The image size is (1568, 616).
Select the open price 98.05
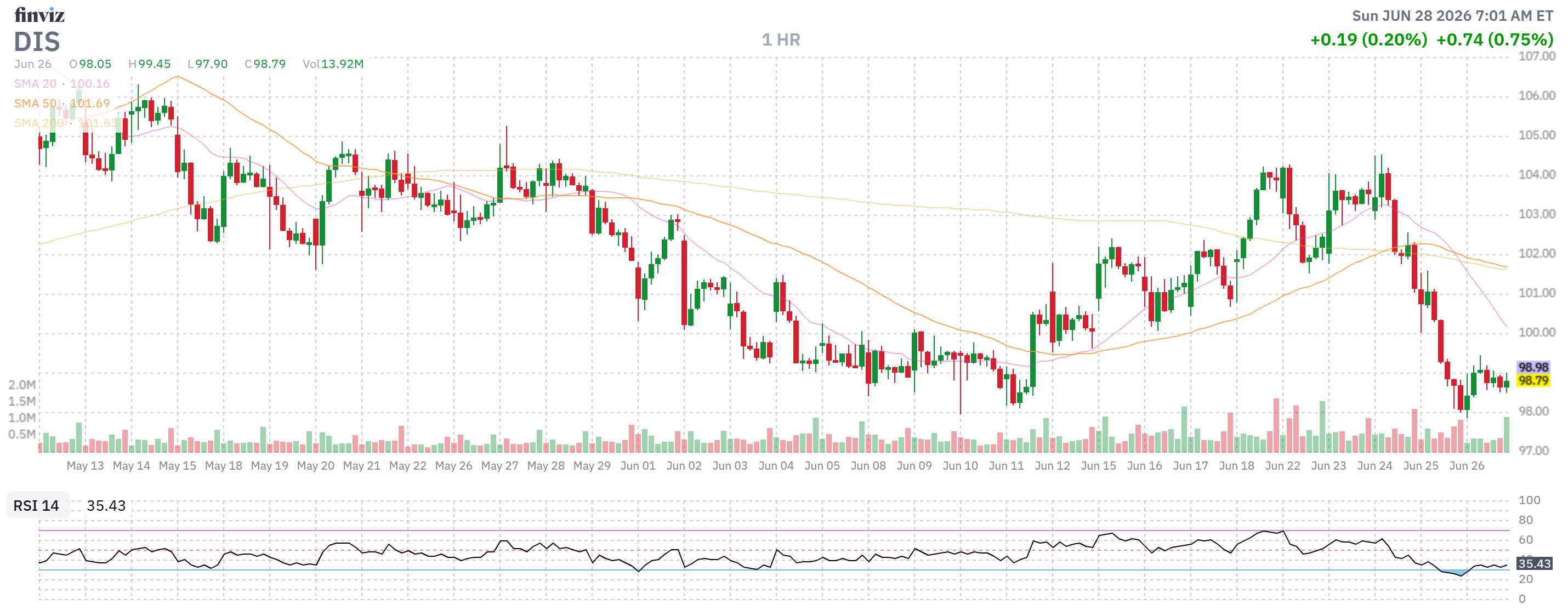point(95,64)
